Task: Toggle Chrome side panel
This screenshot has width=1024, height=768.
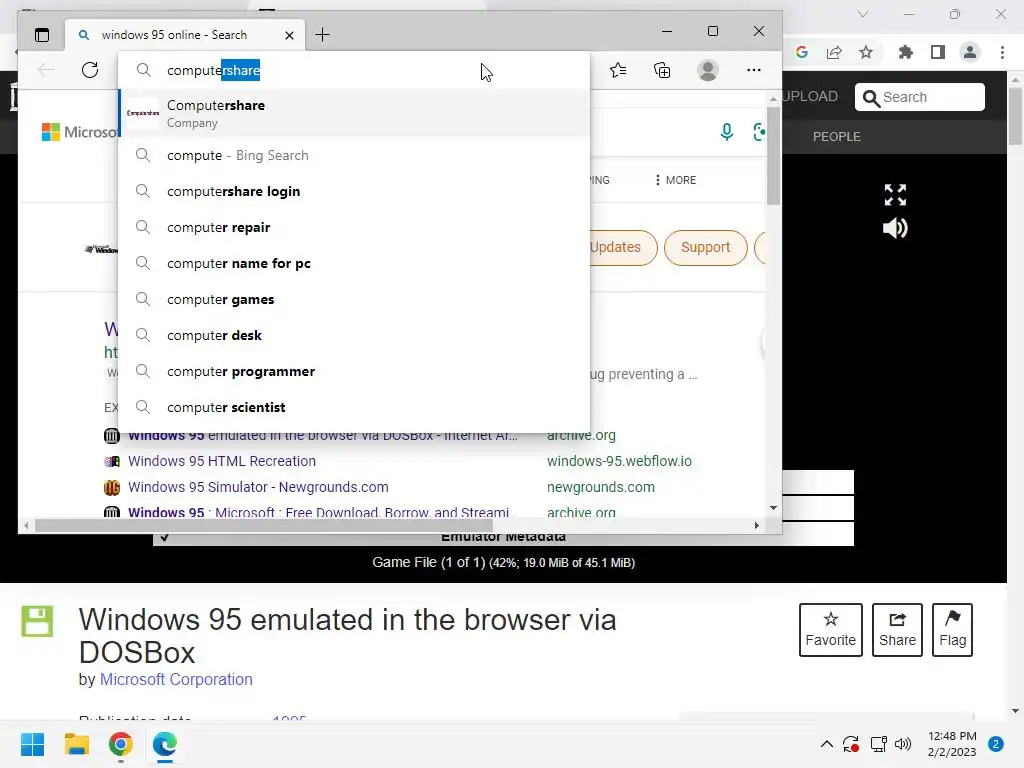Action: 938,52
